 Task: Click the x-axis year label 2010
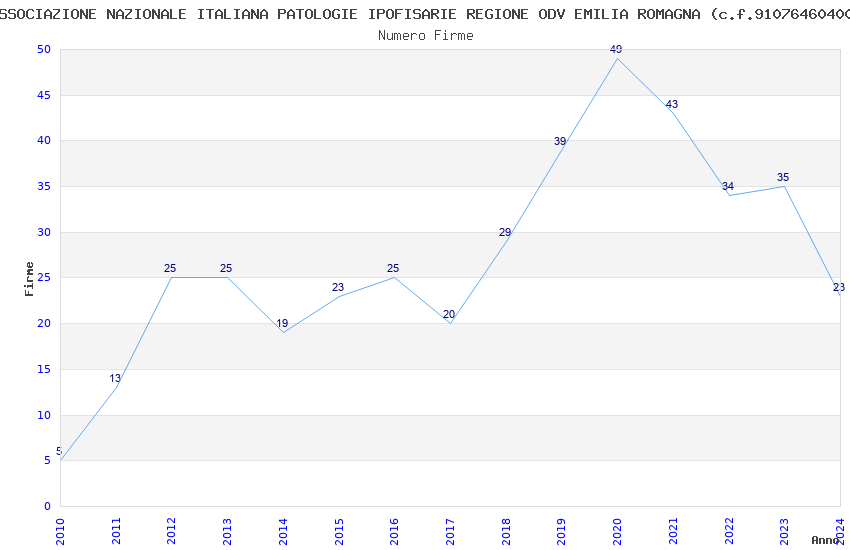(60, 531)
